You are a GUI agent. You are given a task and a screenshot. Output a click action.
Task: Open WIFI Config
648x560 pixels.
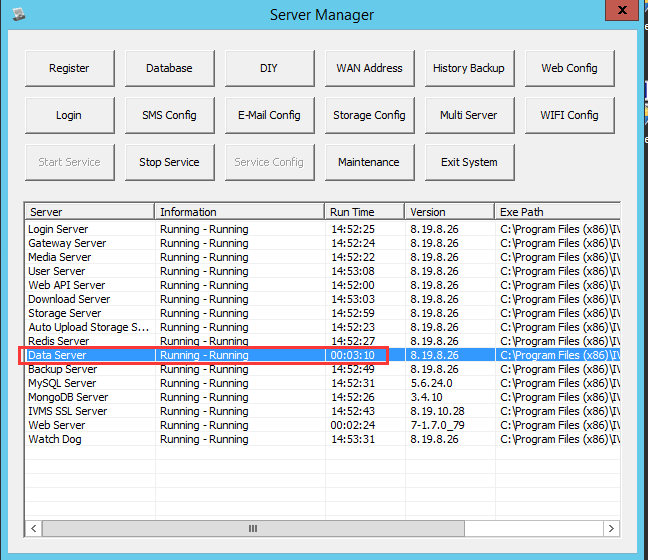570,115
